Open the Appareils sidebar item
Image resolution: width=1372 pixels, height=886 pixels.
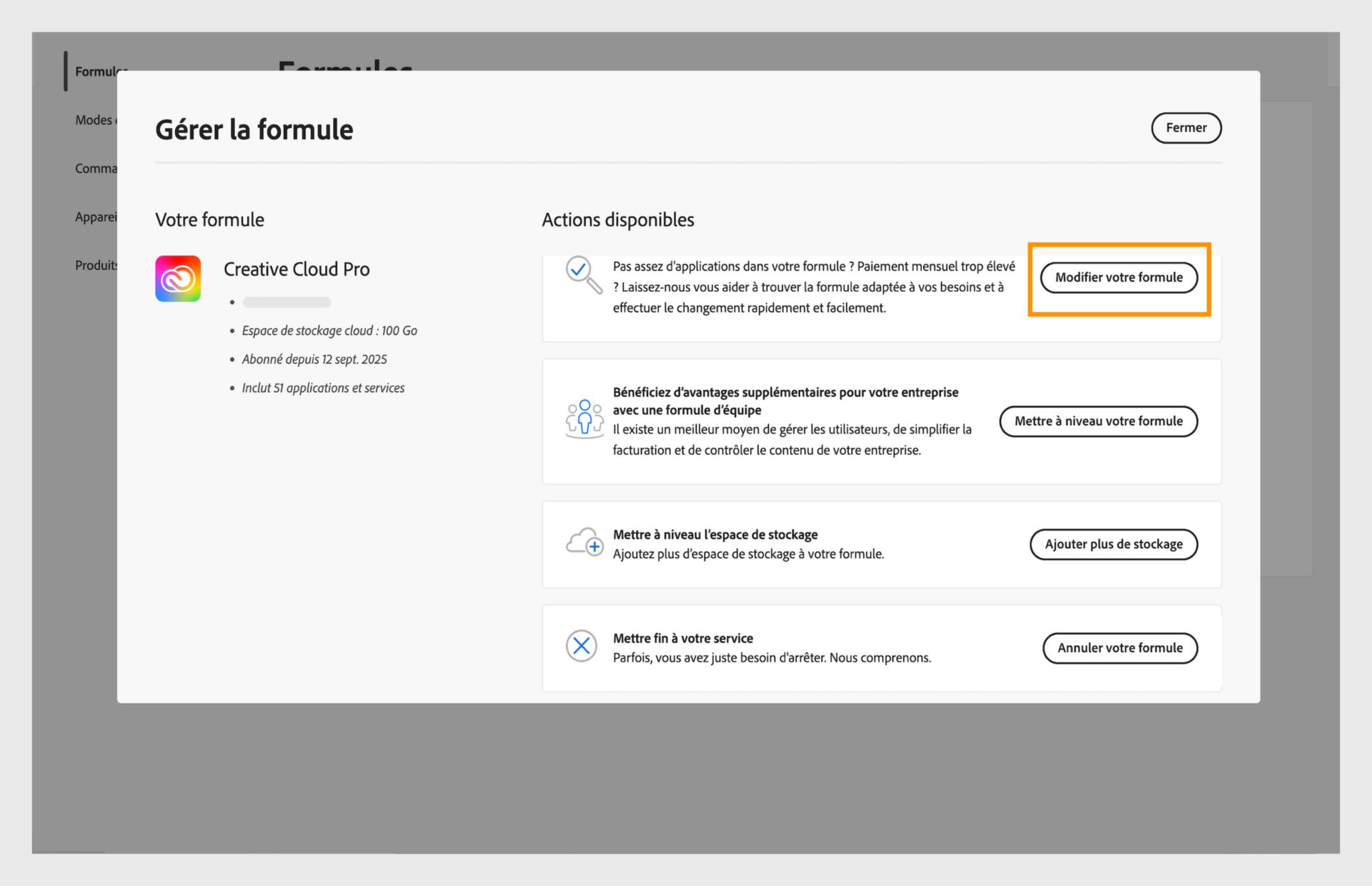96,216
